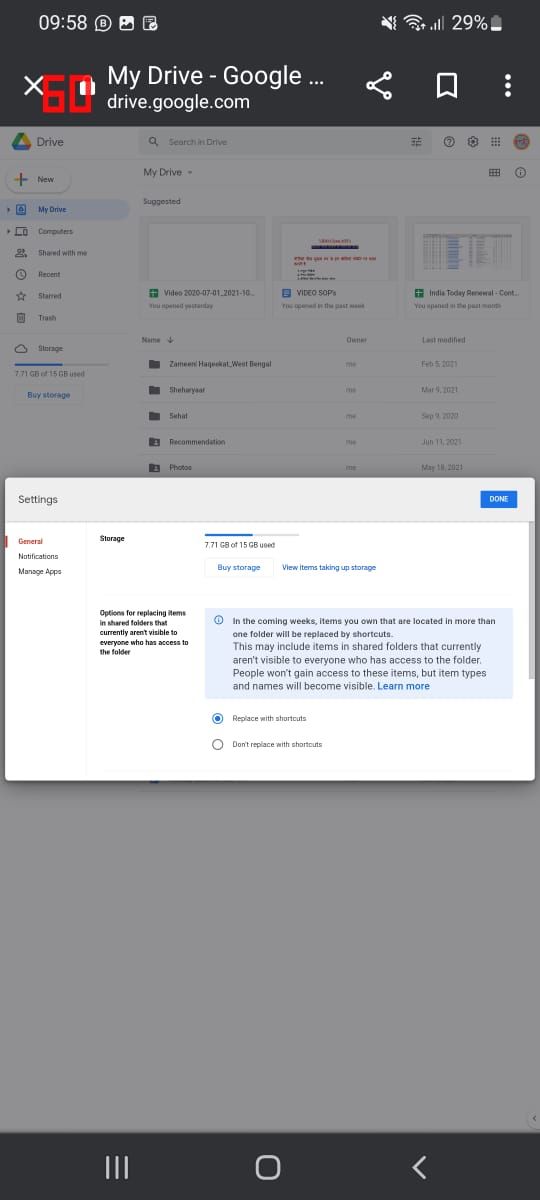This screenshot has height=1200, width=540.
Task: Open the Notifications settings tab
Action: tap(38, 556)
